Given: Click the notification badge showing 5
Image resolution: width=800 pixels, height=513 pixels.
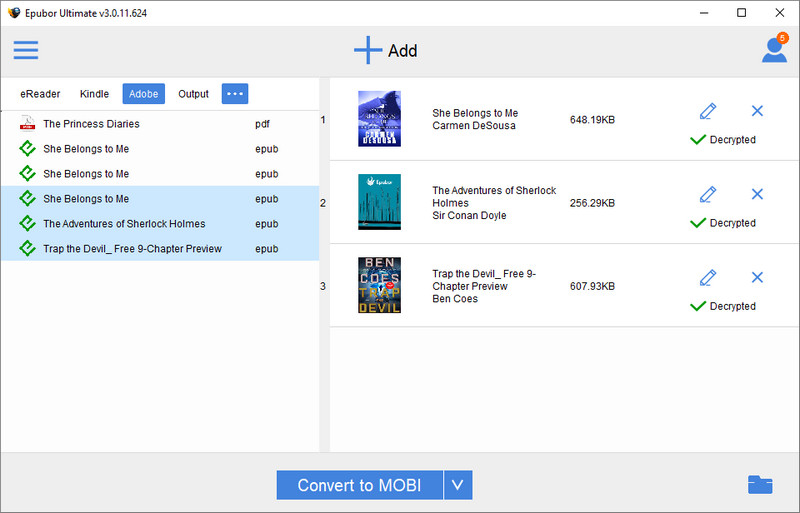Looking at the screenshot, I should tap(782, 38).
